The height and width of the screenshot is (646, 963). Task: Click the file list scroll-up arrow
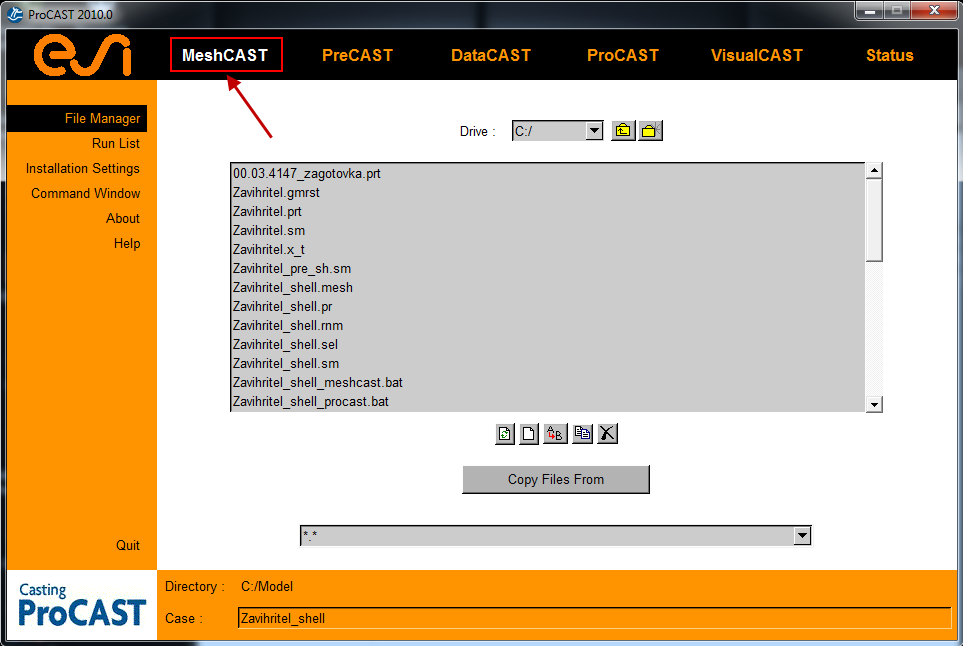pos(874,170)
